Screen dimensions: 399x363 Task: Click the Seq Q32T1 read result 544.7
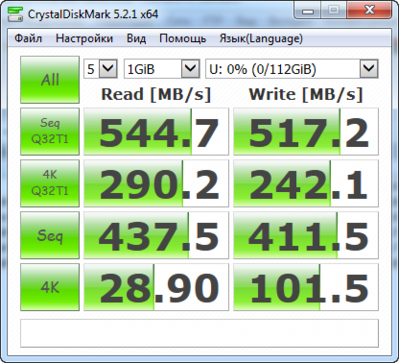(x=156, y=131)
